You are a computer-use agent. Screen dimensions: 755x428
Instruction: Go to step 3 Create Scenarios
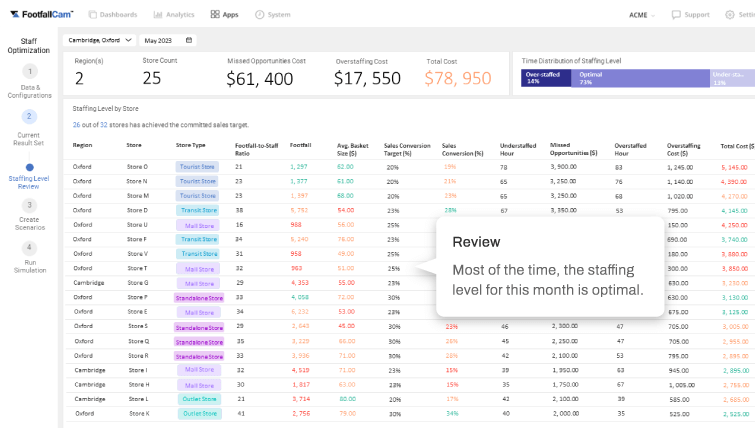(29, 214)
